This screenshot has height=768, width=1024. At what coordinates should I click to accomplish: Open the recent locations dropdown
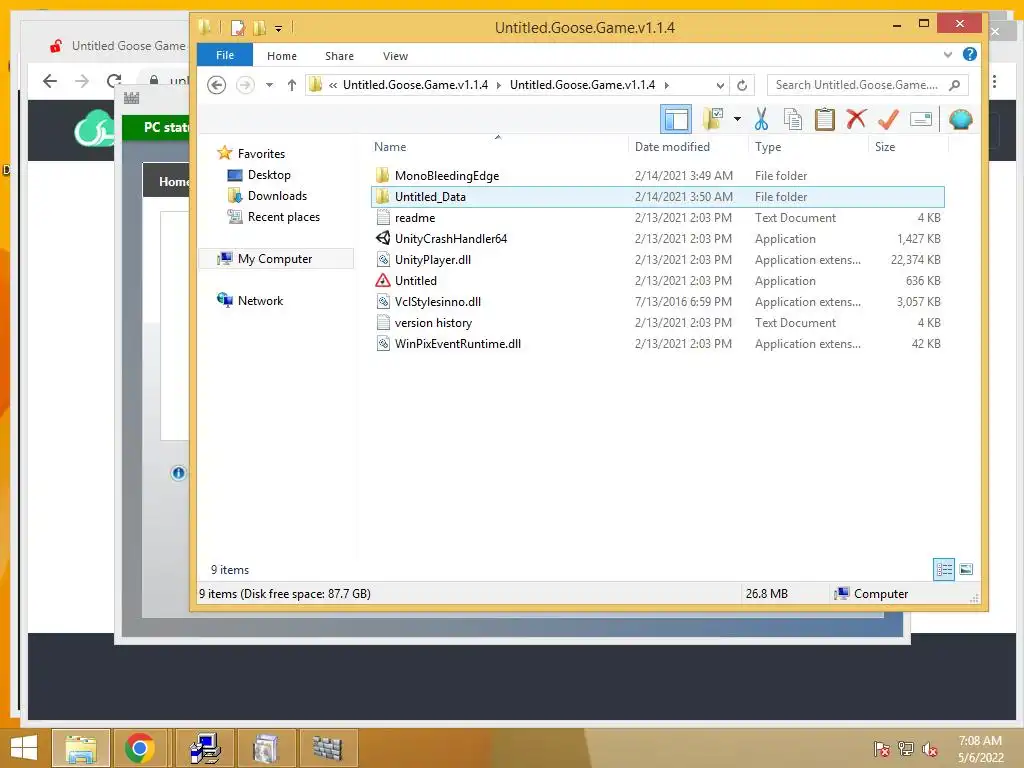coord(269,85)
